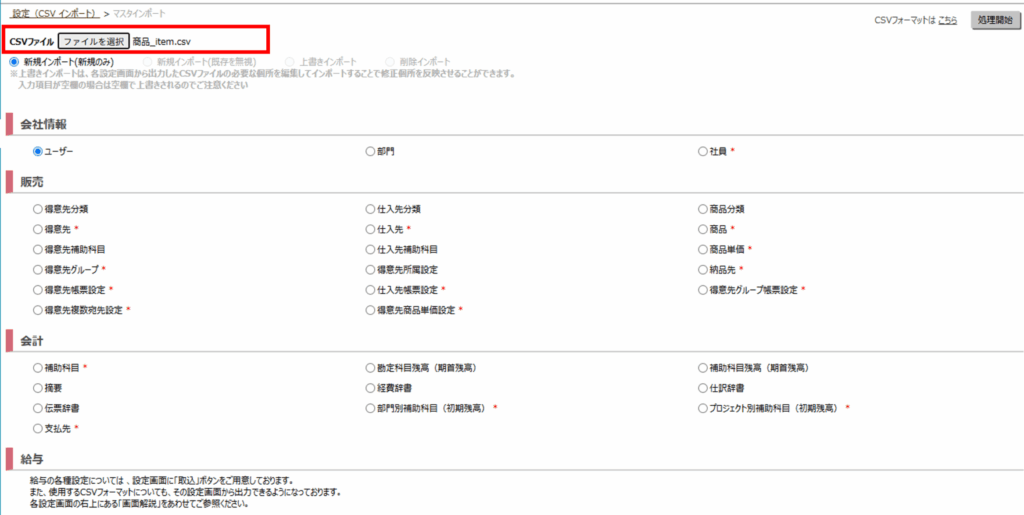Select the 補助科目 radio option under 会計
This screenshot has height=515, width=1024.
38,368
